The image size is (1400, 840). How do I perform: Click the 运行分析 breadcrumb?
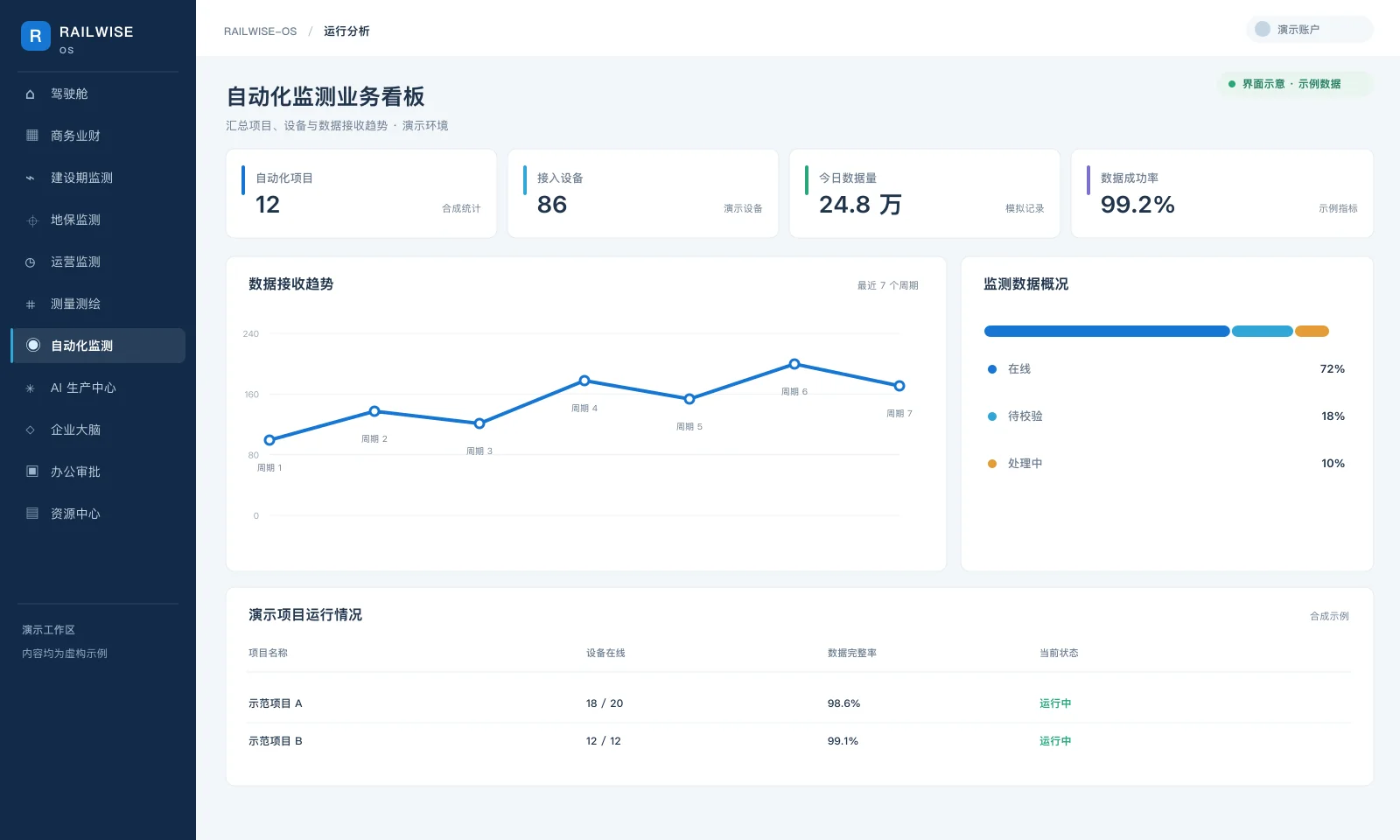tap(346, 31)
